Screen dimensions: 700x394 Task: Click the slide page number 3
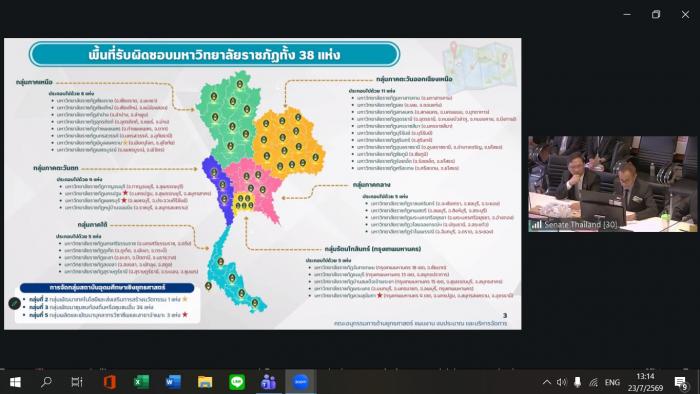pos(505,315)
